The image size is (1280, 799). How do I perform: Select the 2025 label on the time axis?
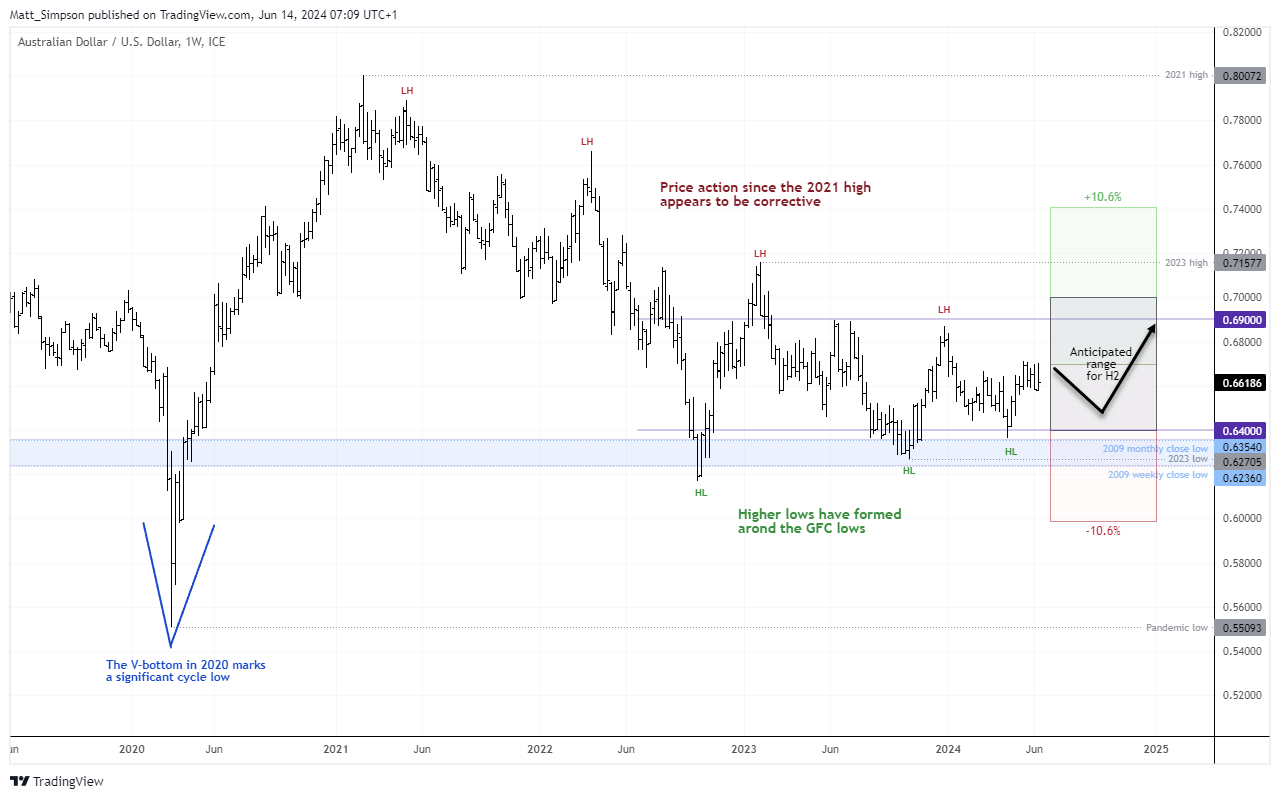1158,748
